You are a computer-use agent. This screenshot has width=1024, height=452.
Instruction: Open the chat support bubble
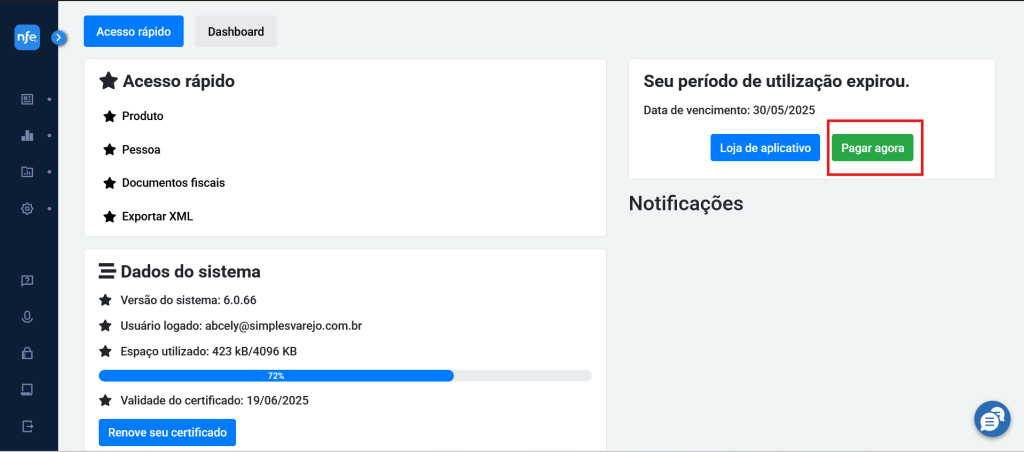click(992, 419)
